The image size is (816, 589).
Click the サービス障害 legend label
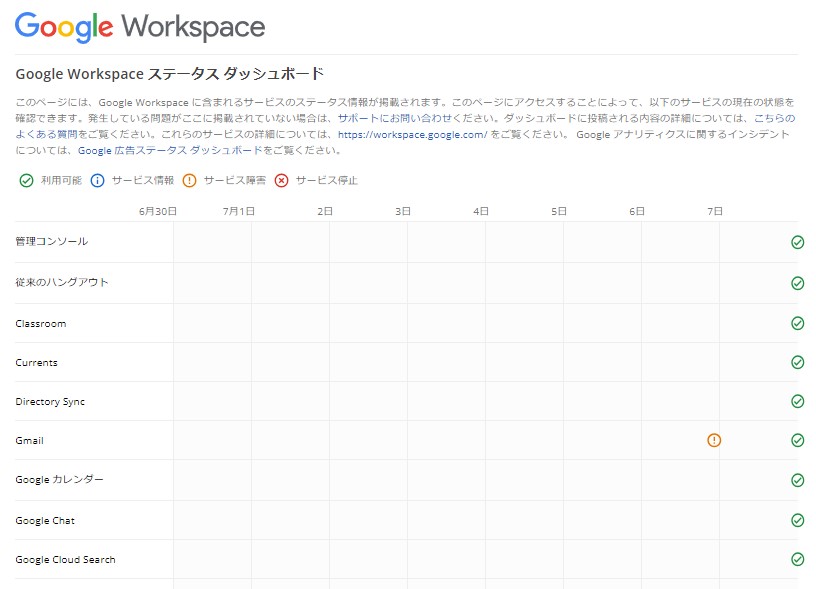(235, 181)
